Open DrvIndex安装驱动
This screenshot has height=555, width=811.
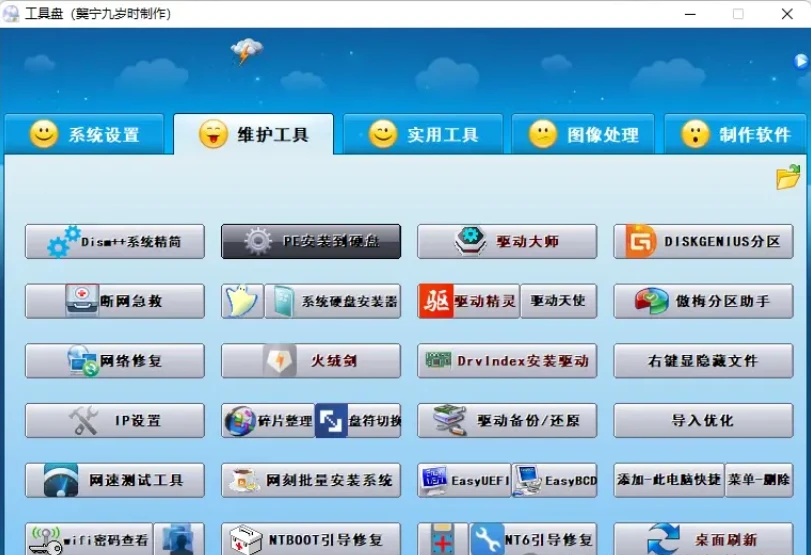507,361
